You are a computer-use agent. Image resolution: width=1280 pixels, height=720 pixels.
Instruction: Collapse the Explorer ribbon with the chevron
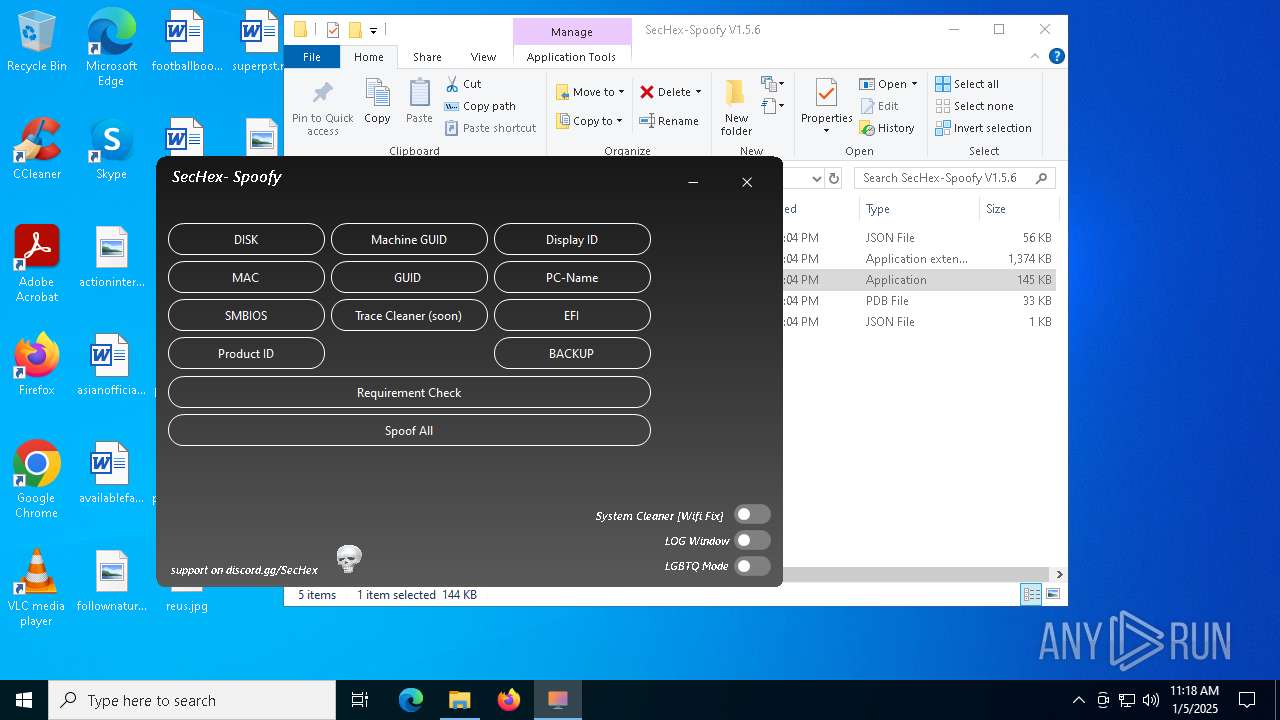1035,57
